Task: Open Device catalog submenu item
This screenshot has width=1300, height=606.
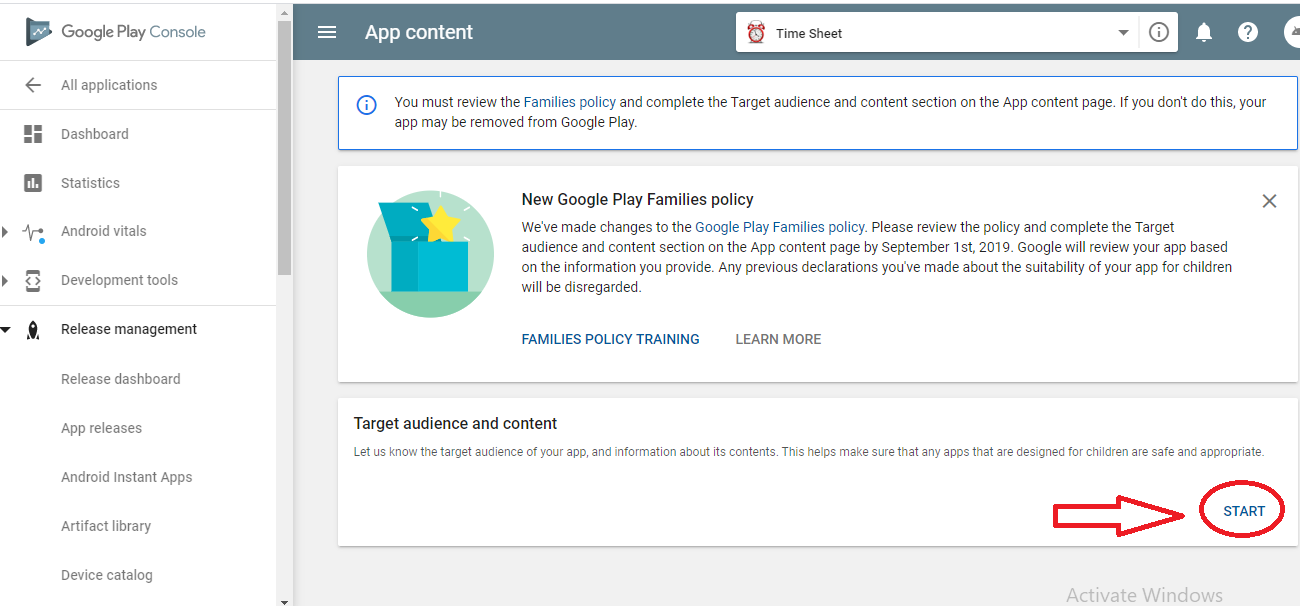Action: click(107, 575)
